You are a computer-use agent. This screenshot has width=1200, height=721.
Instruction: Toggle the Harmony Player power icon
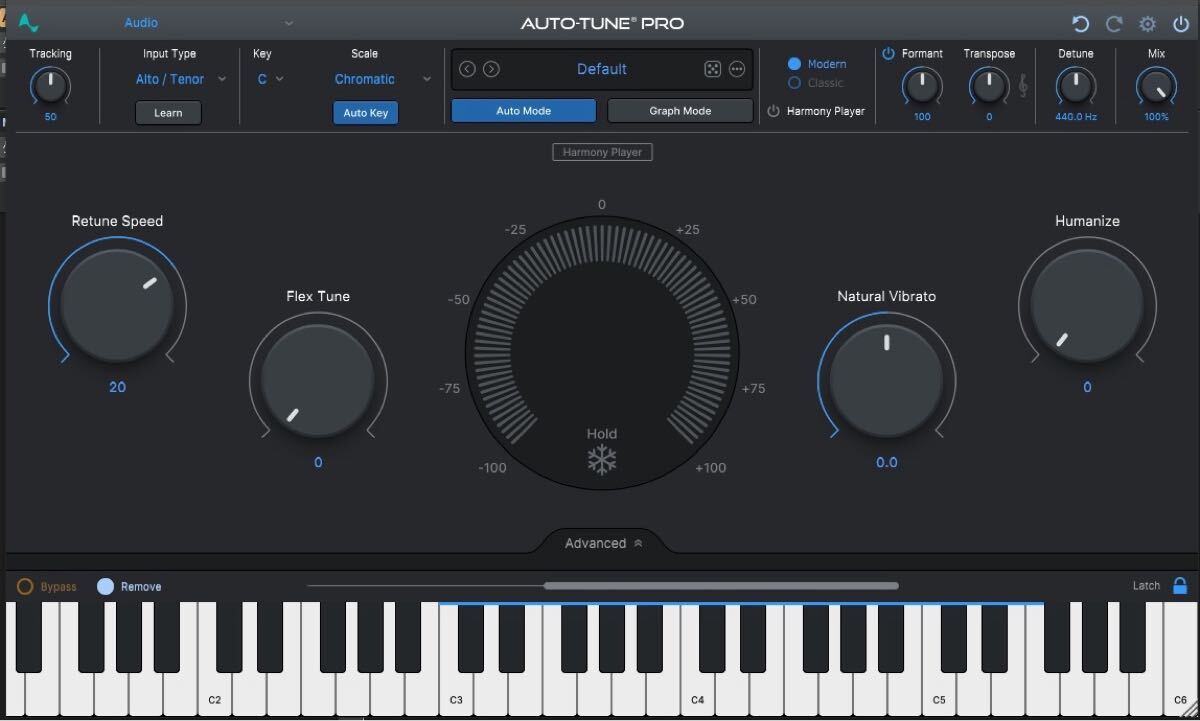[x=773, y=111]
